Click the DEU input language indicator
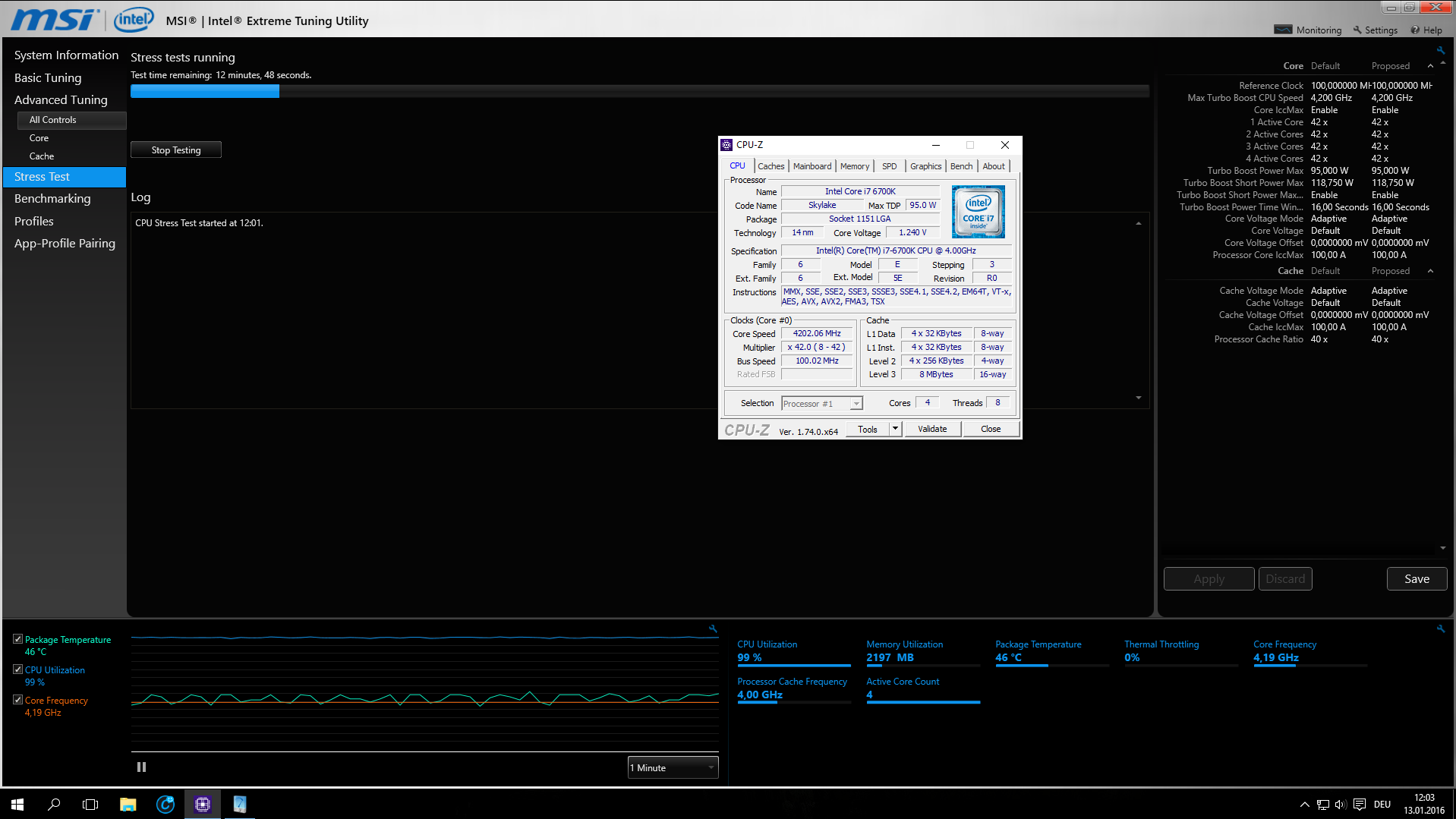This screenshot has height=819, width=1456. click(x=1382, y=805)
